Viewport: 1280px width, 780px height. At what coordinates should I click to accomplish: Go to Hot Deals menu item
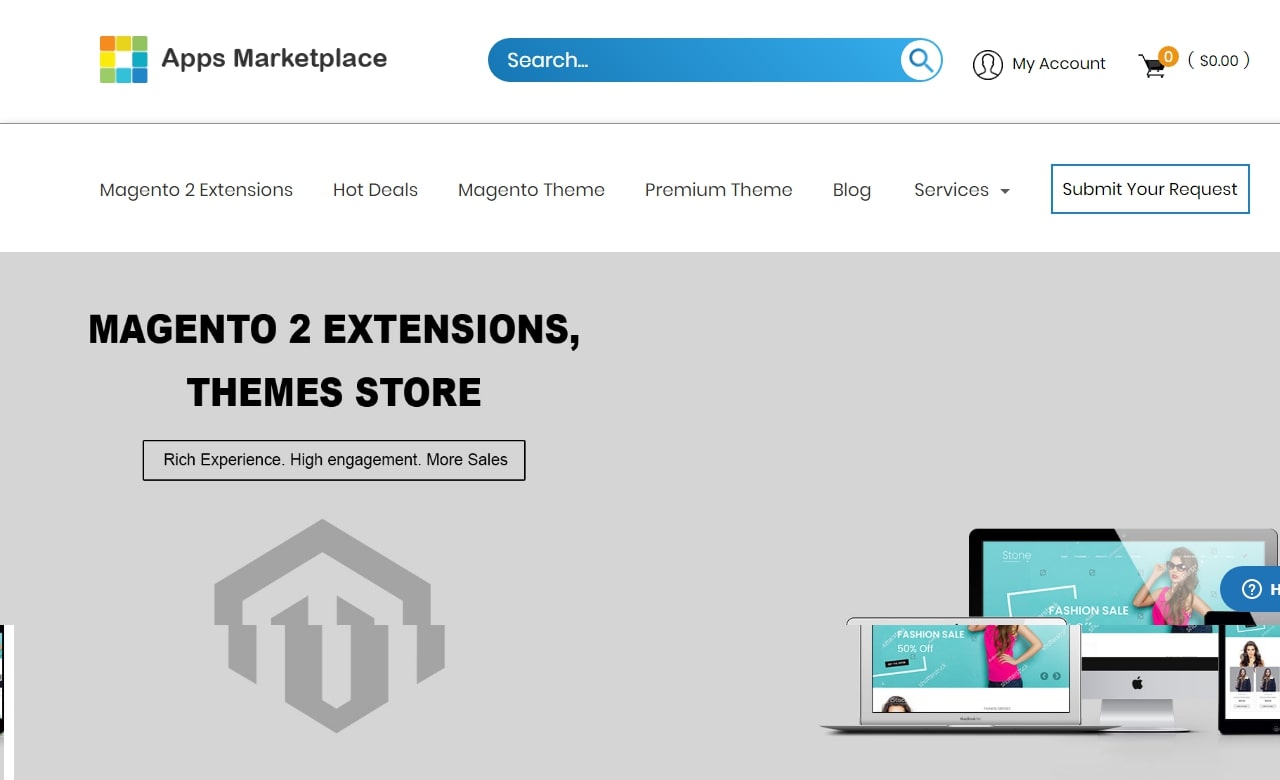tap(375, 190)
